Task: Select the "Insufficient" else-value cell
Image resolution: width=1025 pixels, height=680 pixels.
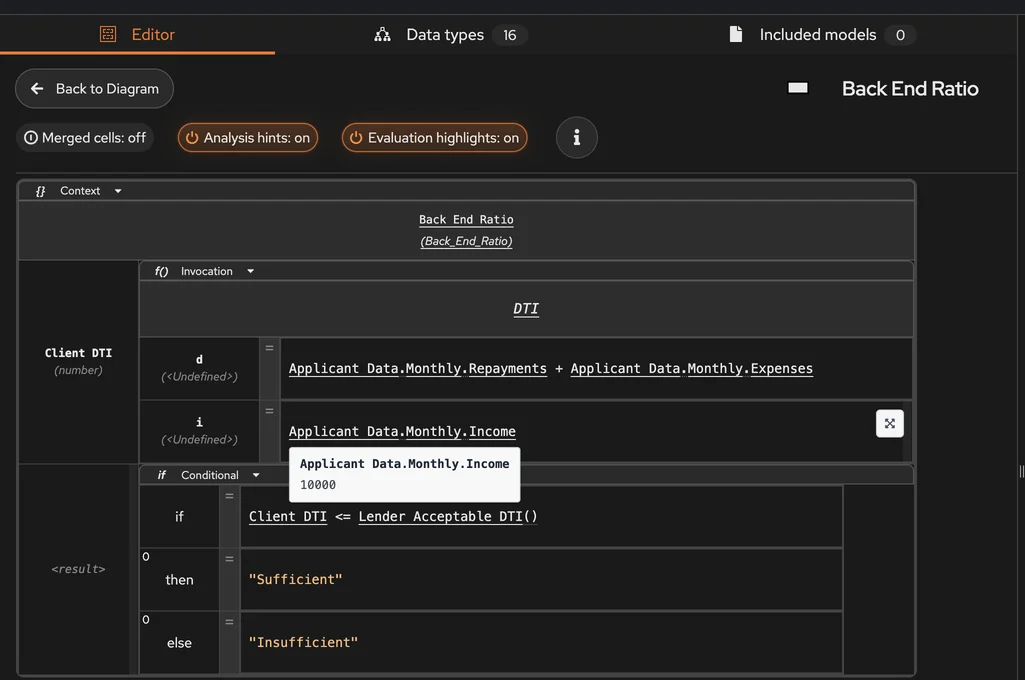Action: [x=541, y=643]
